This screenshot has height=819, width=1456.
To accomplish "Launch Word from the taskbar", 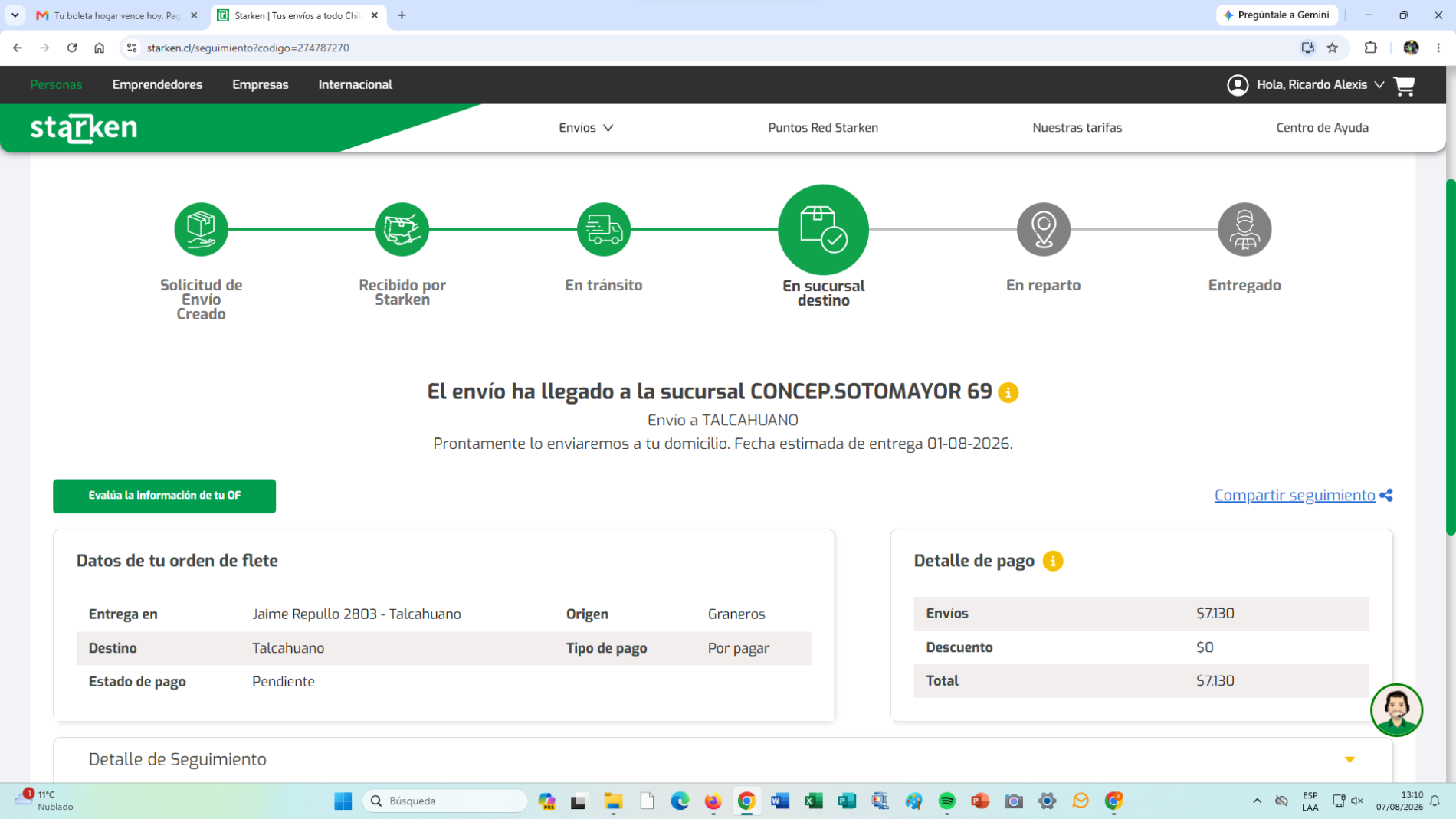I will point(780,801).
